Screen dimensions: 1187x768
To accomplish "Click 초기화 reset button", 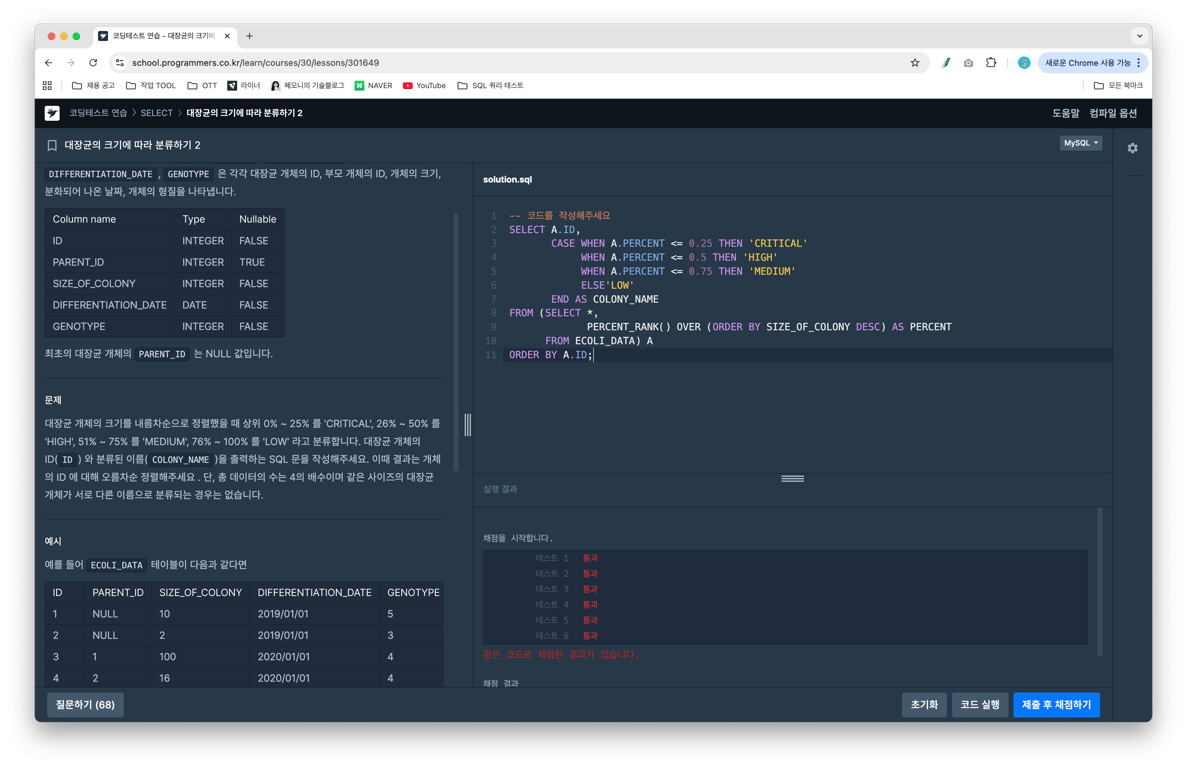I will click(x=924, y=704).
